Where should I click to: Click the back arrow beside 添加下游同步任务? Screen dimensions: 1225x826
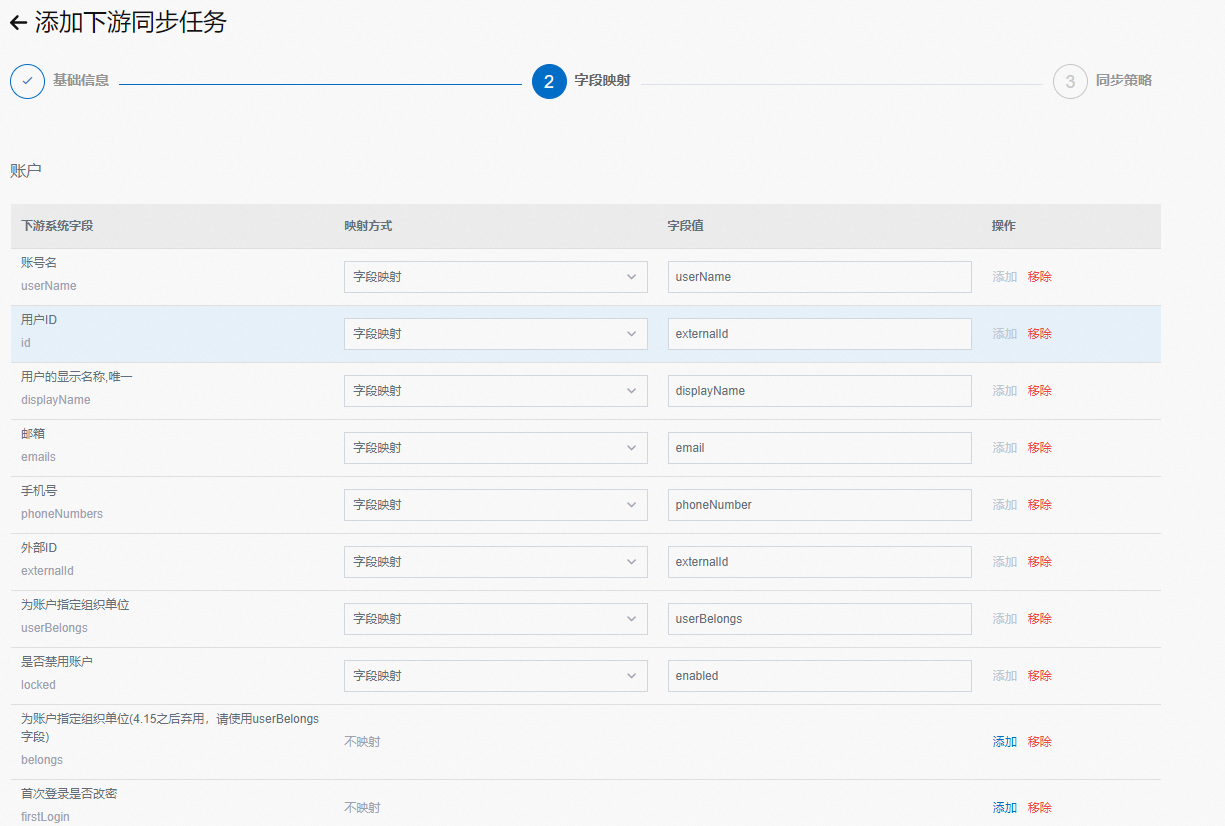click(18, 23)
